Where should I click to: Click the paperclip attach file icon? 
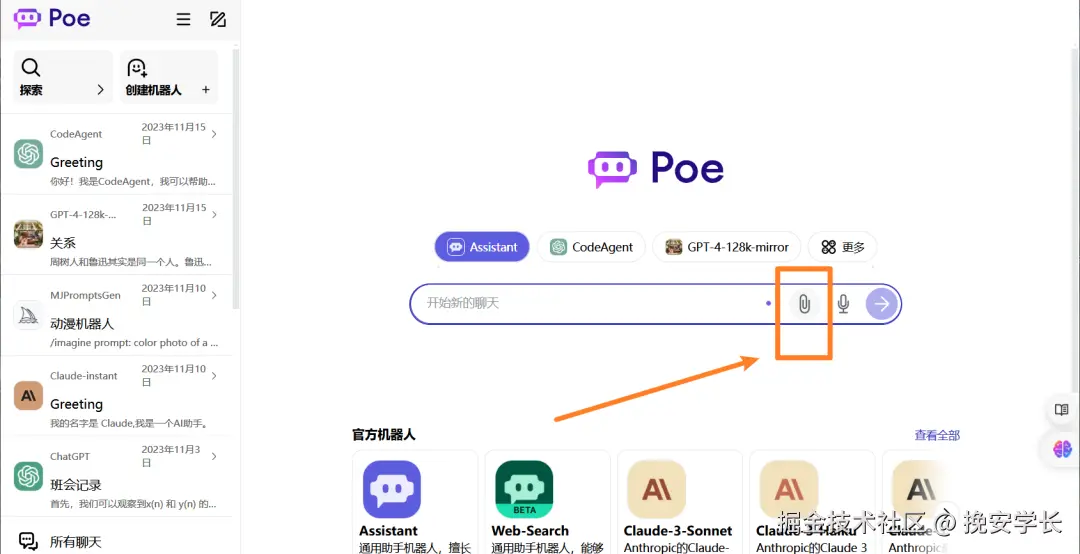[x=803, y=303]
